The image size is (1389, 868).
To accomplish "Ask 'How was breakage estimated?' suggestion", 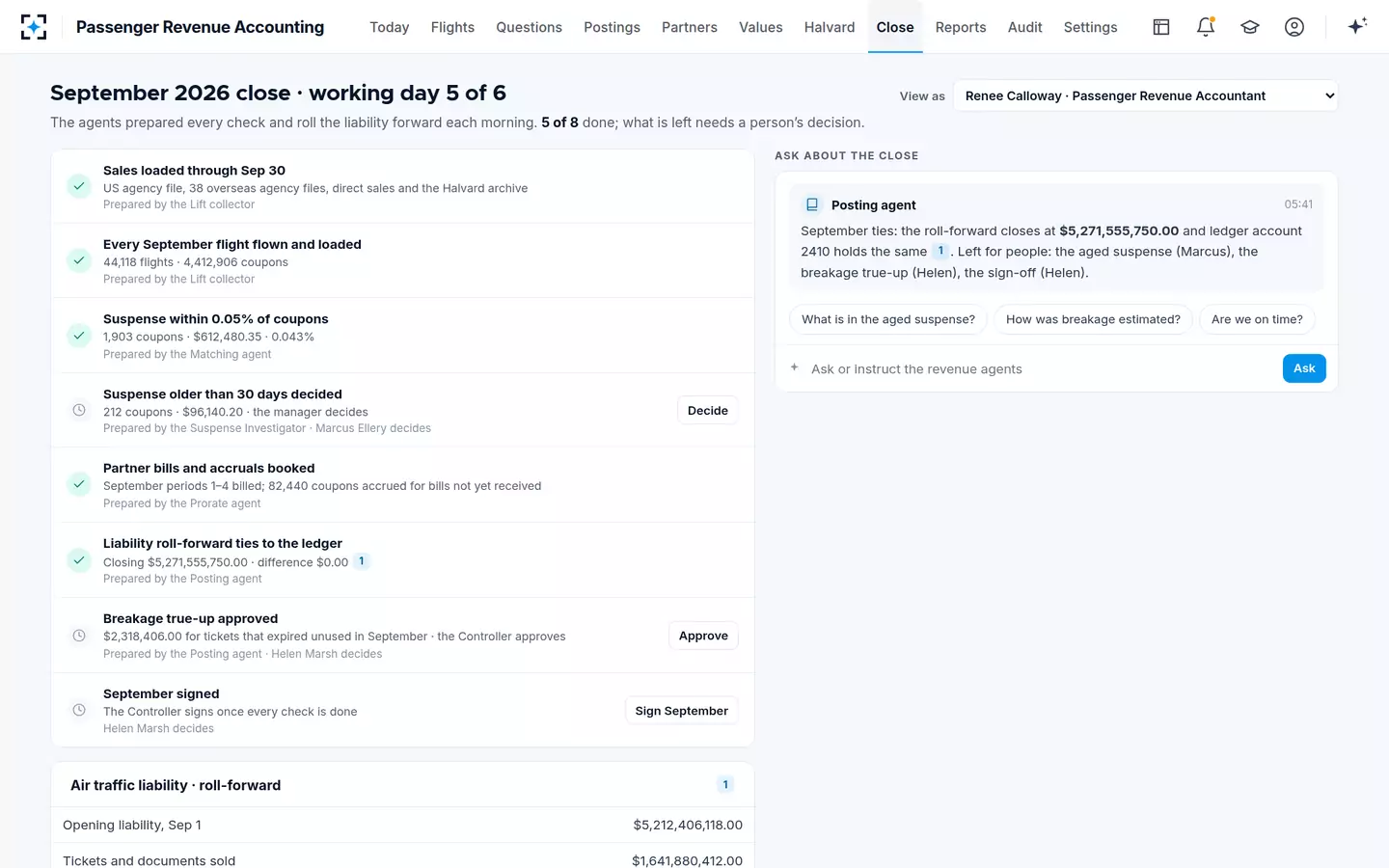I will (x=1093, y=319).
